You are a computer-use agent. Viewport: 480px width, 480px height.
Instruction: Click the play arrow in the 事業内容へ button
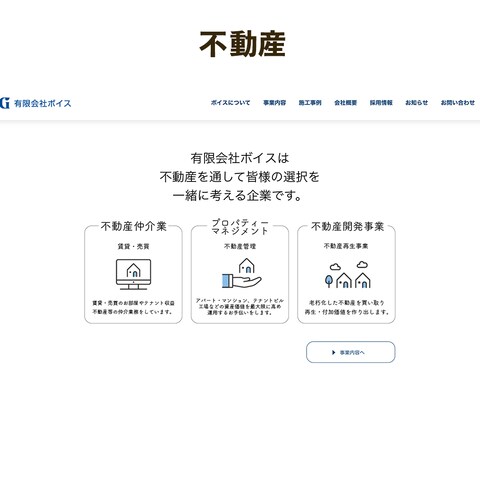click(334, 352)
